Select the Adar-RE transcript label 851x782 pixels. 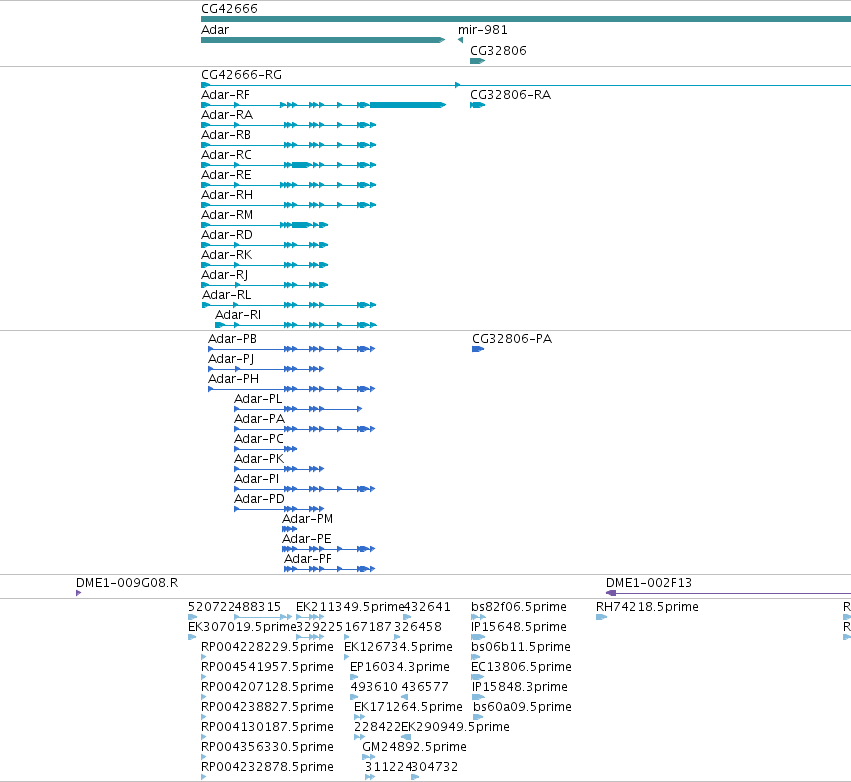pyautogui.click(x=226, y=175)
